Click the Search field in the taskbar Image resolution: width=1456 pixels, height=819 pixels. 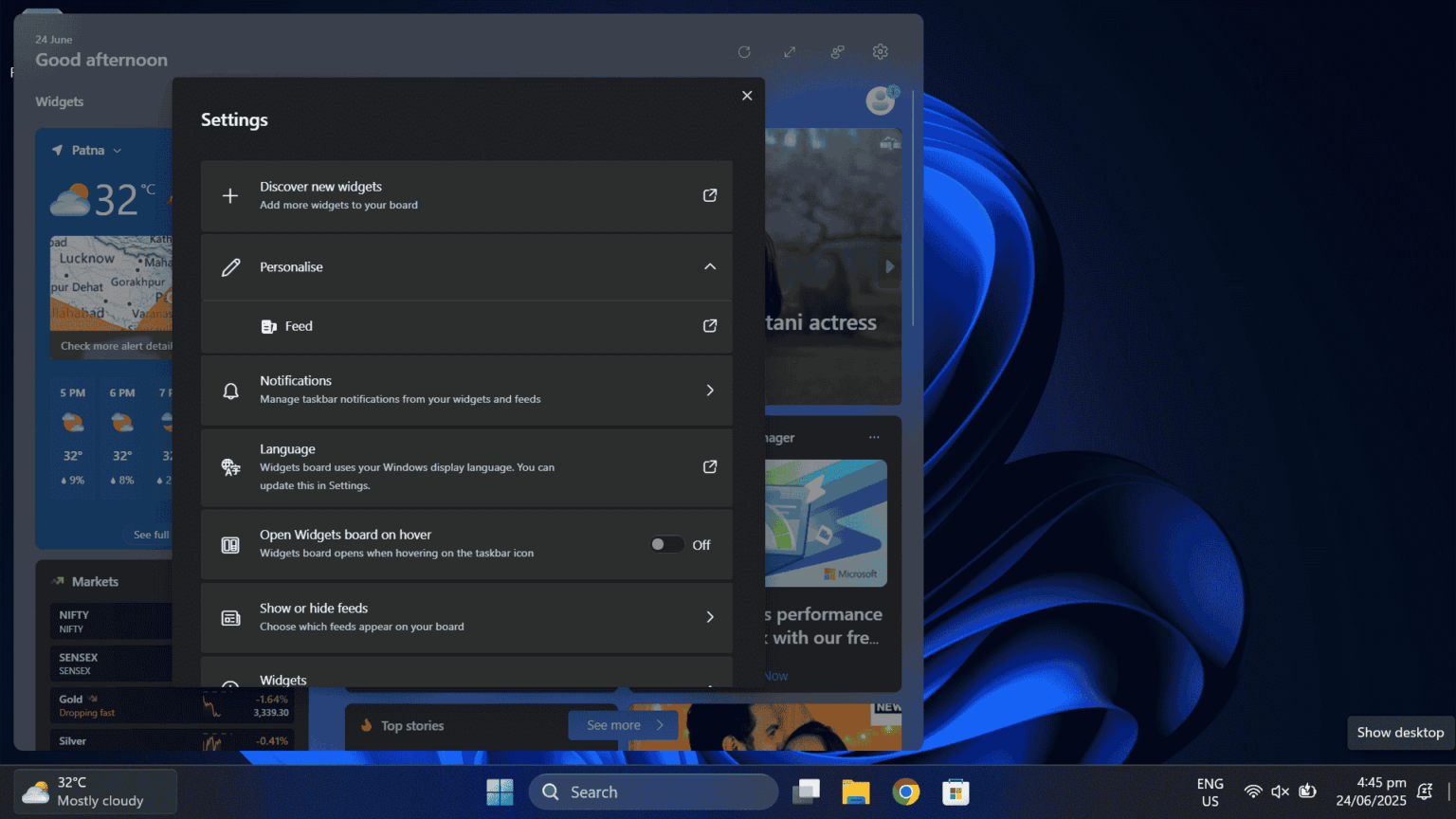[x=652, y=792]
